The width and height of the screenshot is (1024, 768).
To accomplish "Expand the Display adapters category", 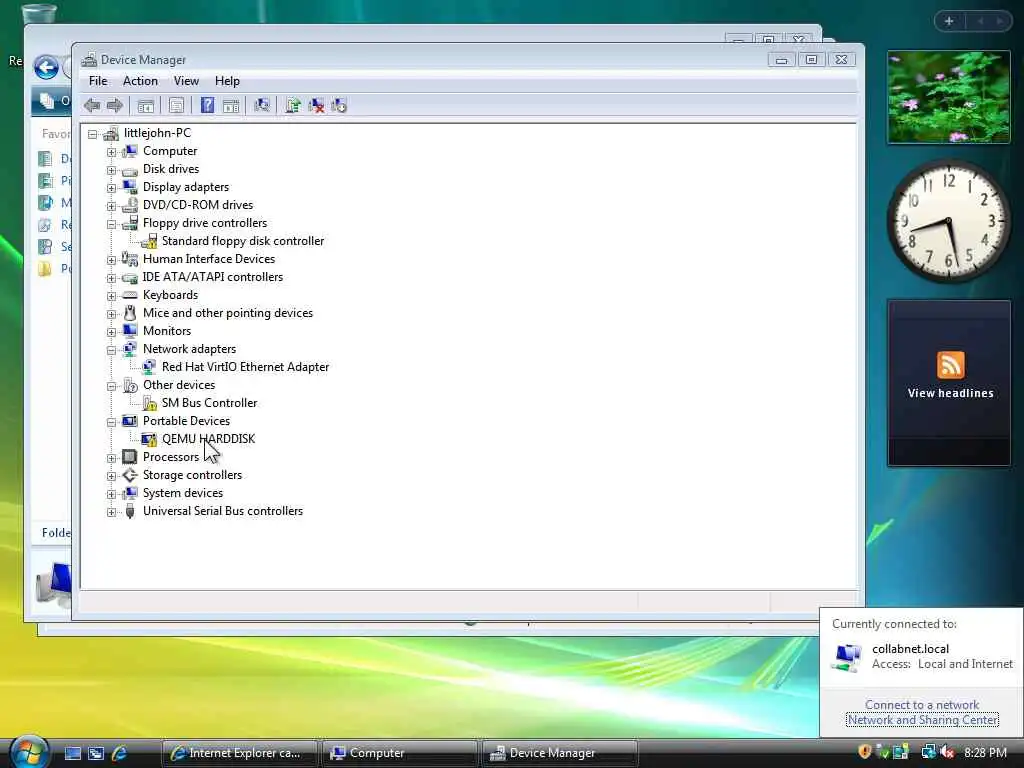I will [112, 188].
